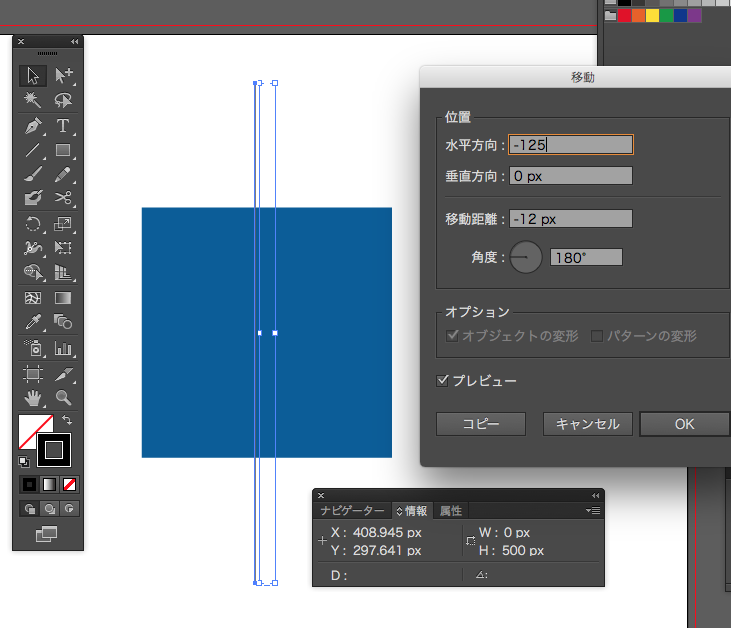Select the Width tool
This screenshot has height=628, width=731.
click(33, 248)
